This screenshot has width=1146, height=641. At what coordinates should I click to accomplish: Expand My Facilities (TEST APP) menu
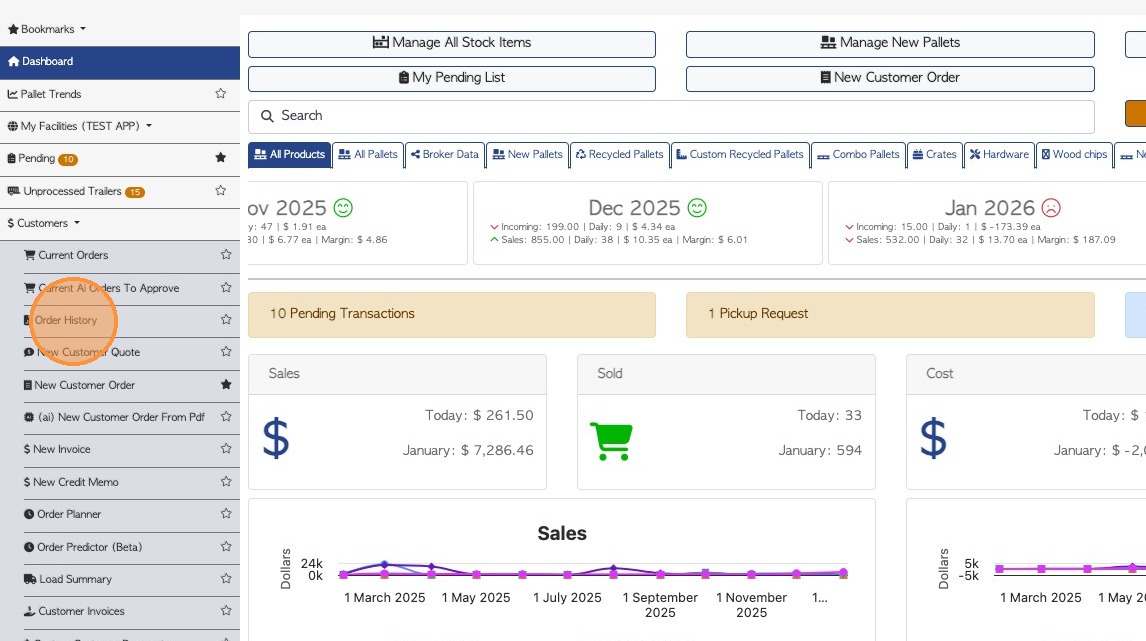[80, 126]
